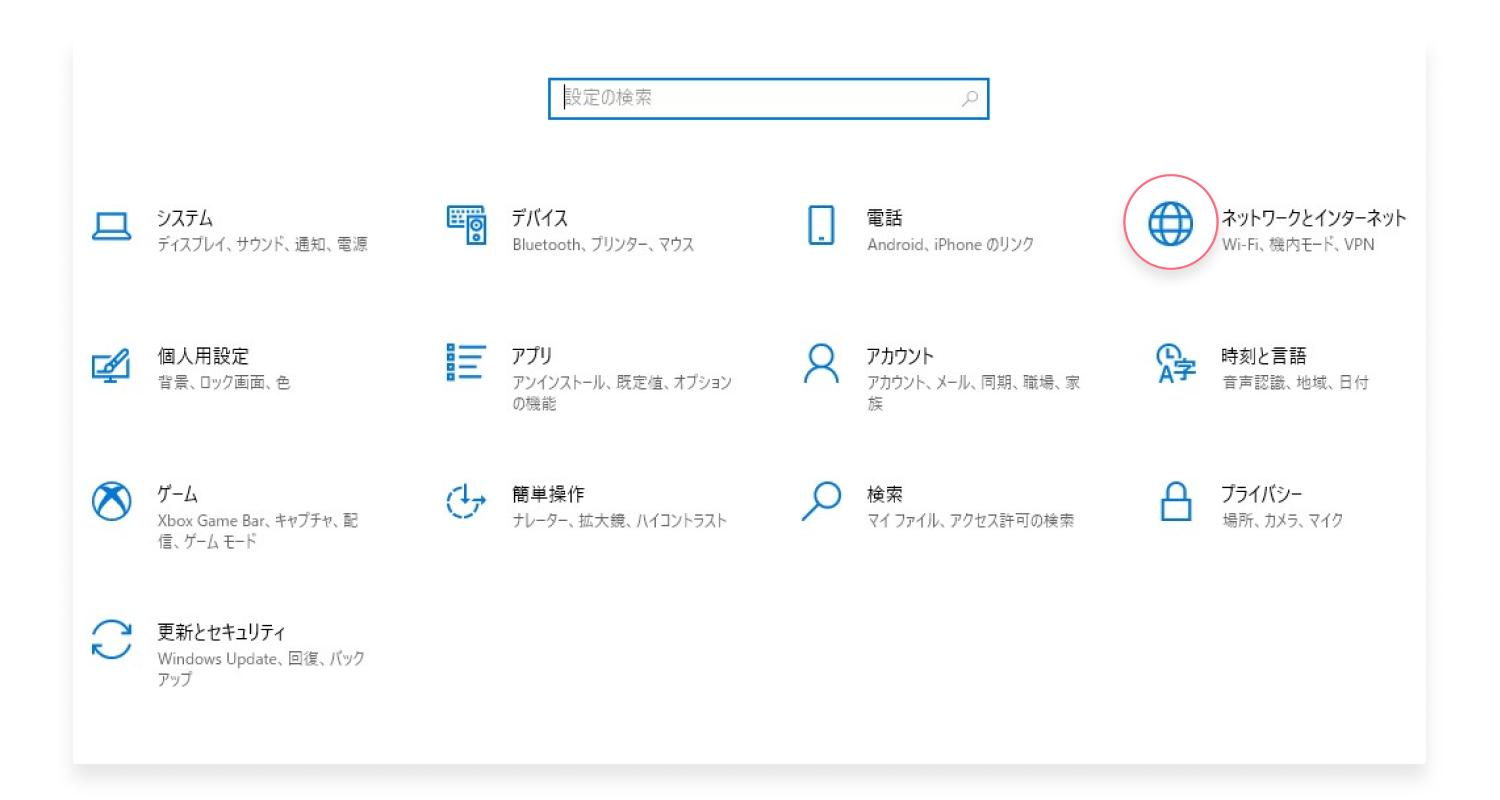The image size is (1500, 800).
Task: Click the text ナレーター、拡大鏡、ハイコントラスト
Action: click(x=619, y=520)
